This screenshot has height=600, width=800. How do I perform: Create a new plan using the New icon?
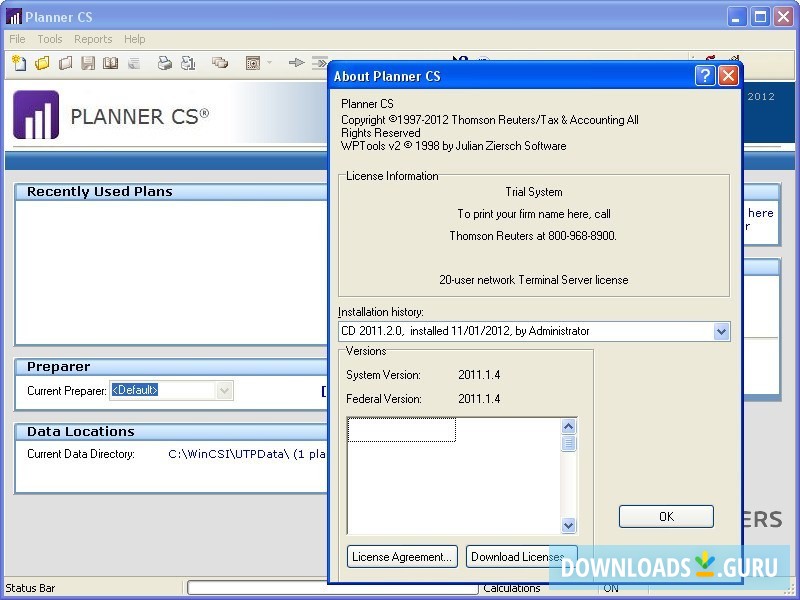pyautogui.click(x=19, y=63)
